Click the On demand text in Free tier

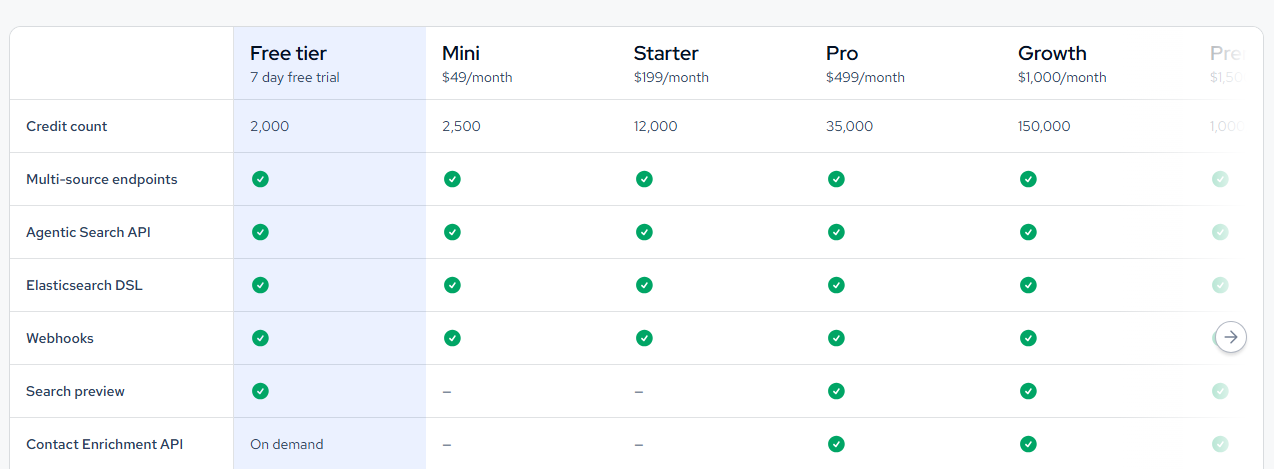pos(287,444)
